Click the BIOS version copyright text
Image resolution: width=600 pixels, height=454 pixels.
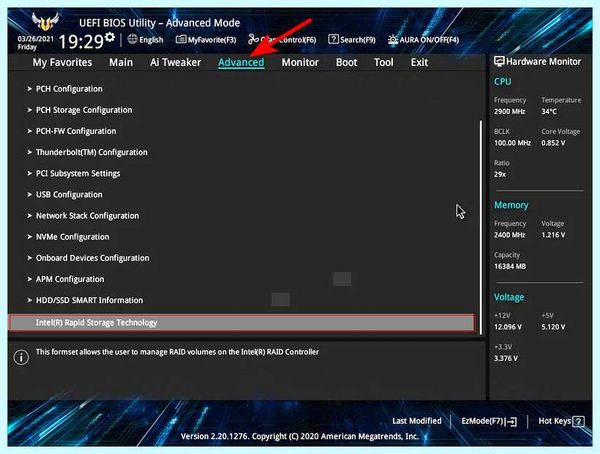299,436
